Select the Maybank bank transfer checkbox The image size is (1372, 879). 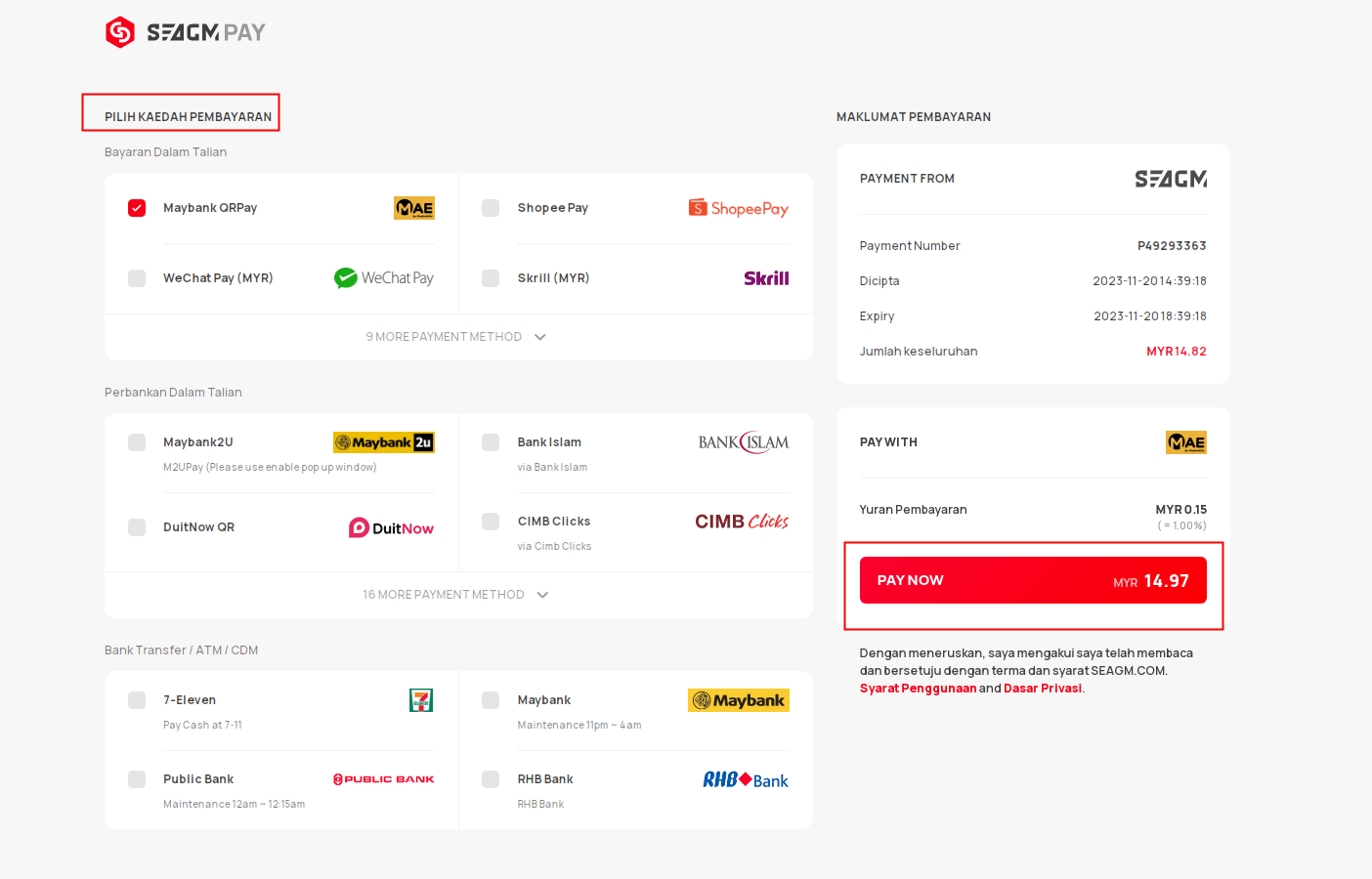tap(491, 700)
